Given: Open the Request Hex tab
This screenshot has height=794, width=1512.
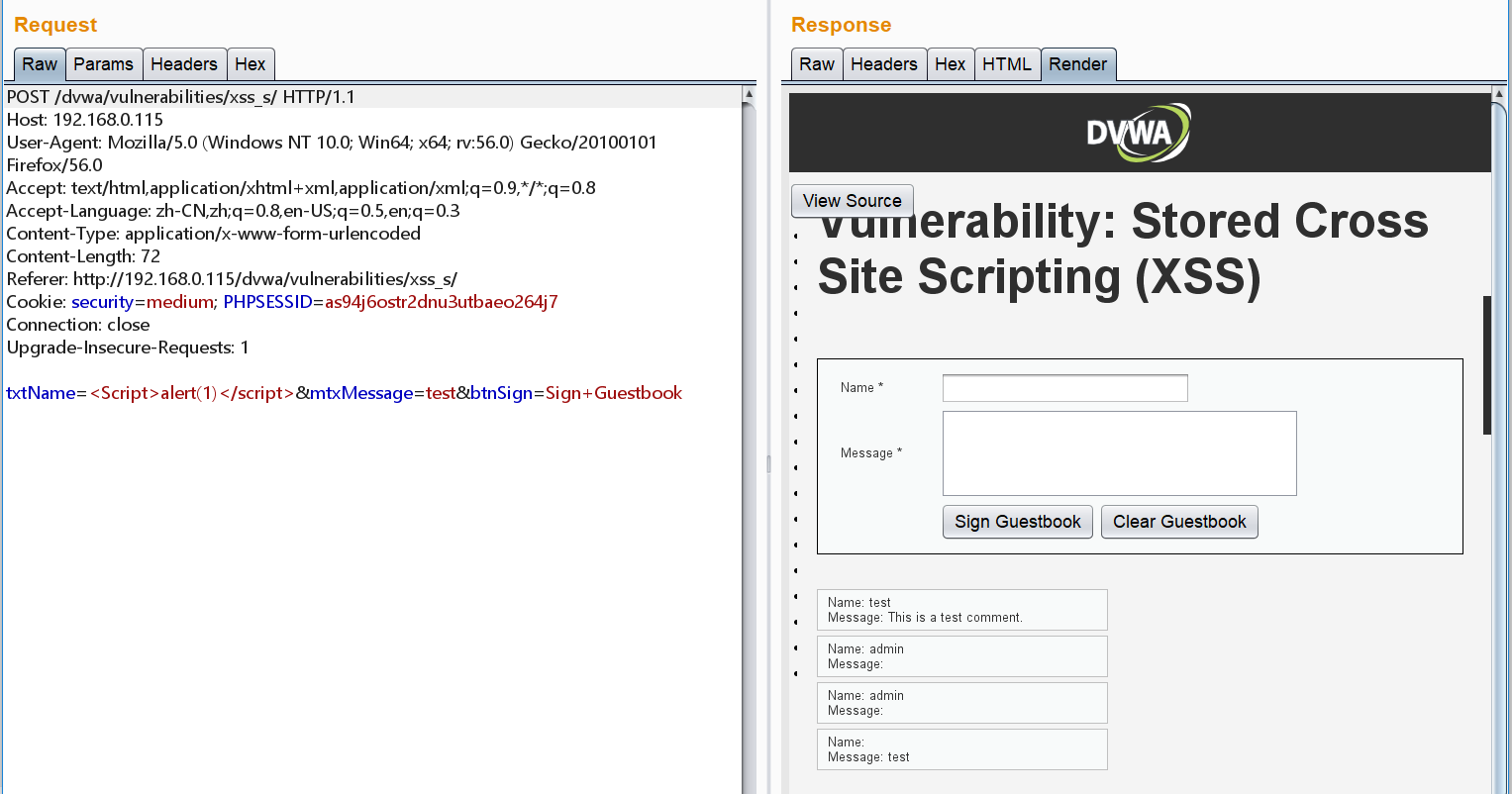Looking at the screenshot, I should tap(251, 64).
